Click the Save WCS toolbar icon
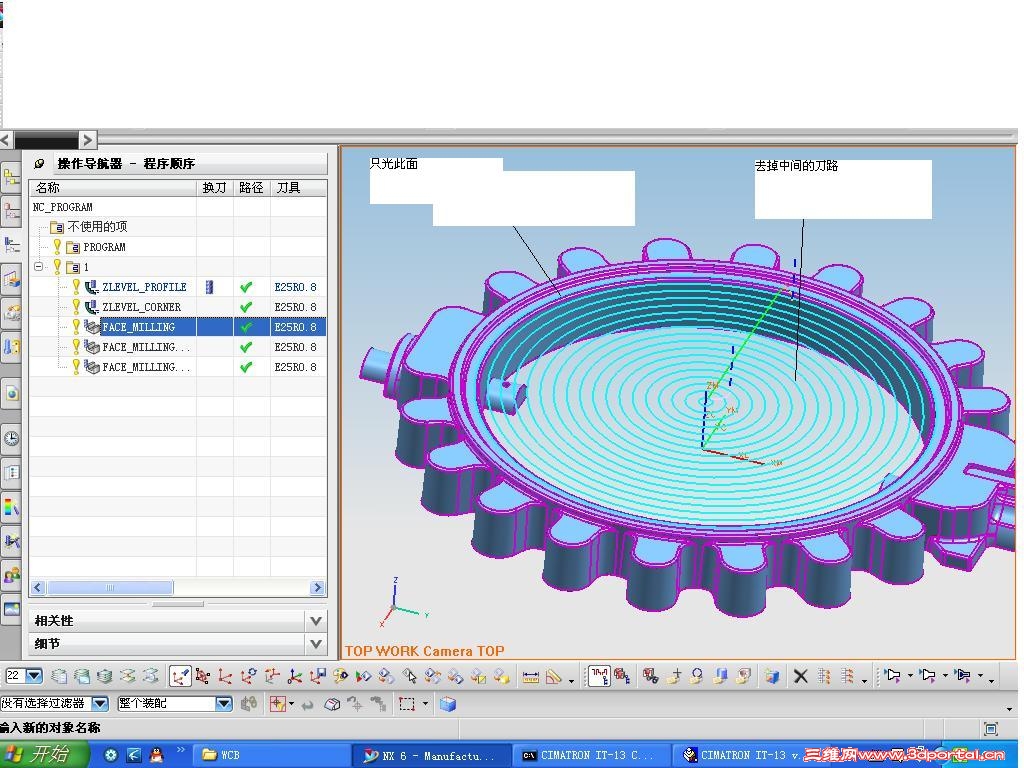This screenshot has width=1024, height=768. pyautogui.click(x=317, y=676)
